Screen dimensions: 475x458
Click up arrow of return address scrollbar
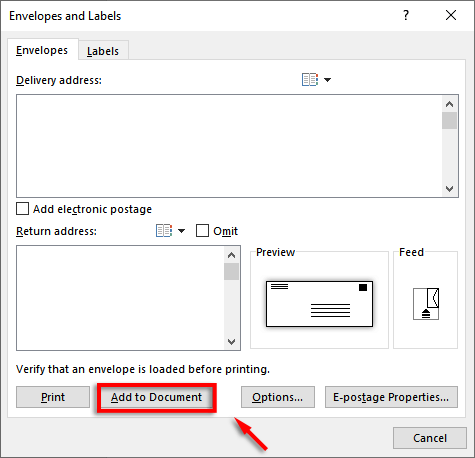click(231, 255)
